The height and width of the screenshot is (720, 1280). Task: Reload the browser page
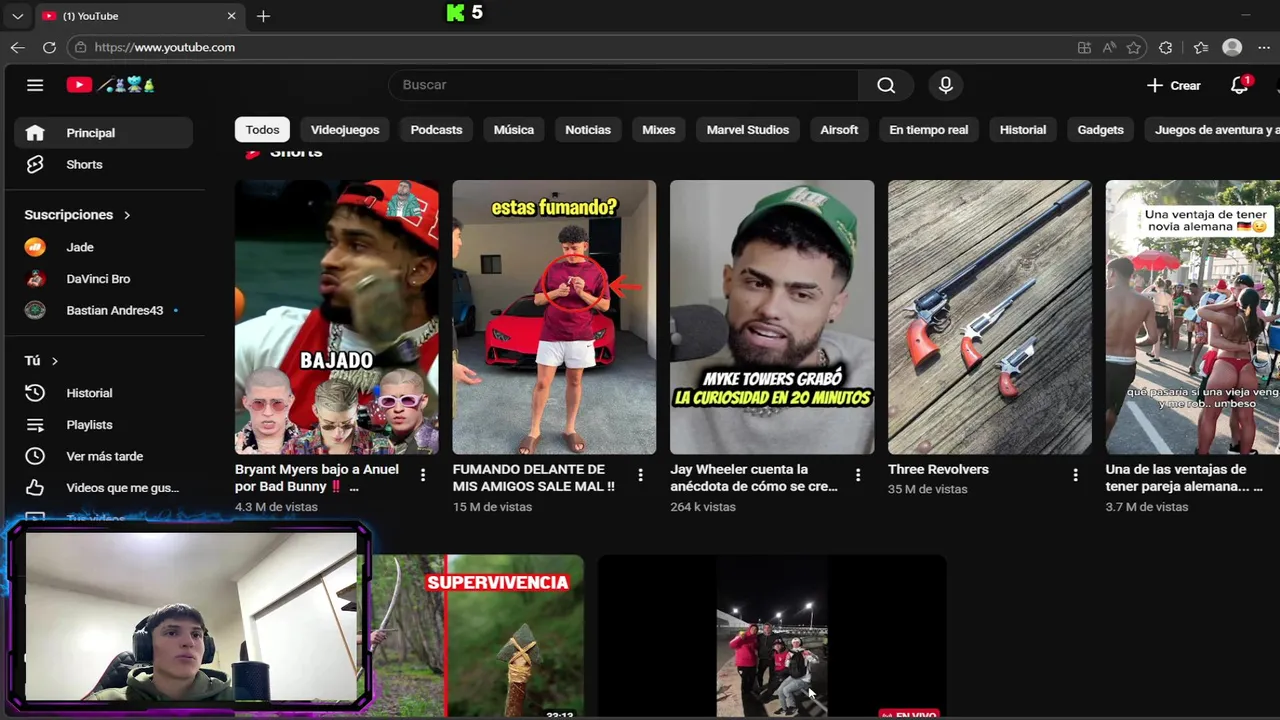(49, 47)
